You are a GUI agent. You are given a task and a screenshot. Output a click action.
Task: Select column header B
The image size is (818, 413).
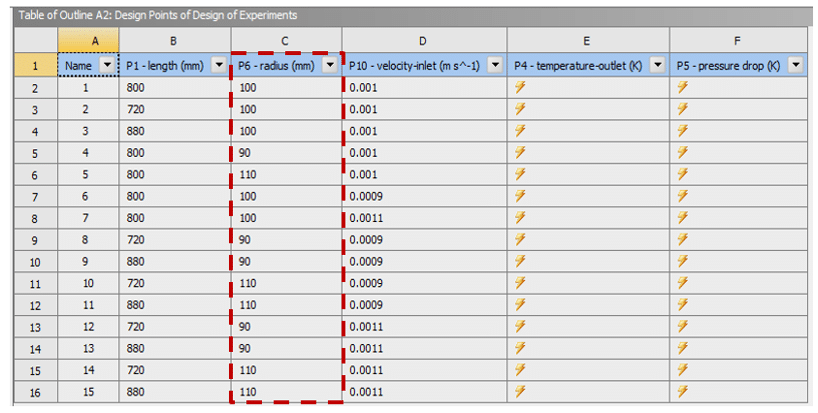click(x=174, y=41)
